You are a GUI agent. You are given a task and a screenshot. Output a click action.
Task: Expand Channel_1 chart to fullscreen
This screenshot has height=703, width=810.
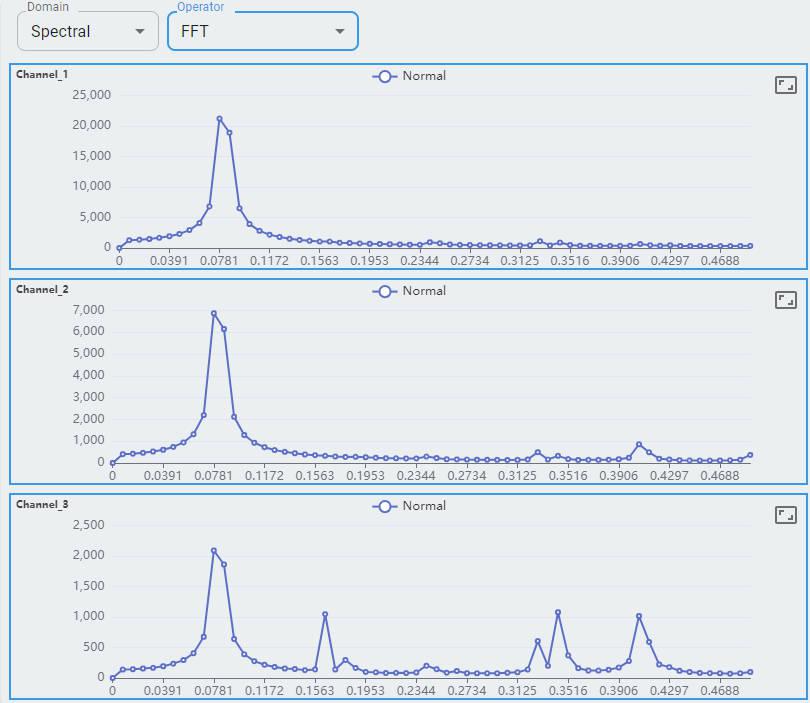786,85
